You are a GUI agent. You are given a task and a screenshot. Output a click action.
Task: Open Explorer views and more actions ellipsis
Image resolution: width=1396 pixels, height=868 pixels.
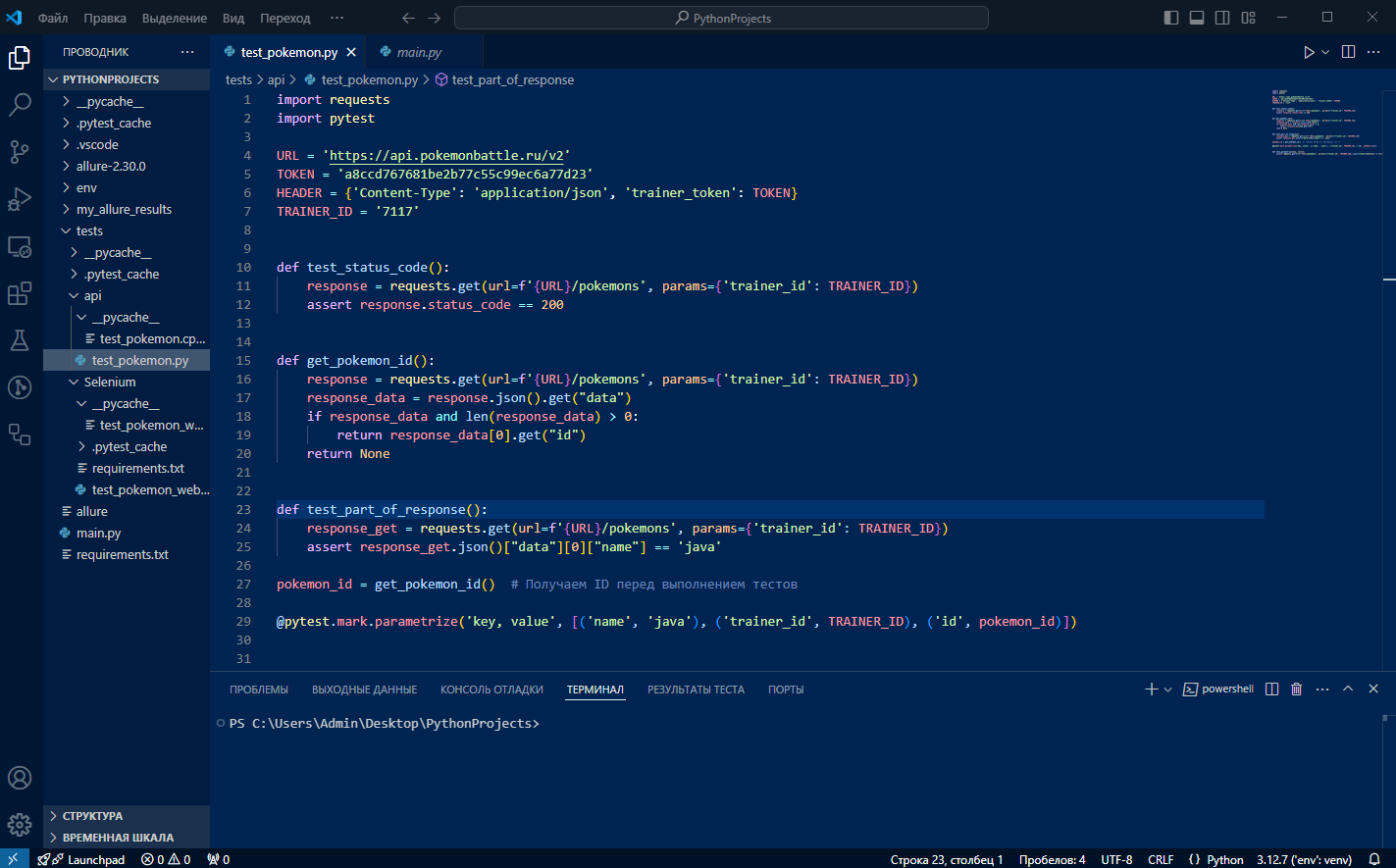pyautogui.click(x=187, y=52)
